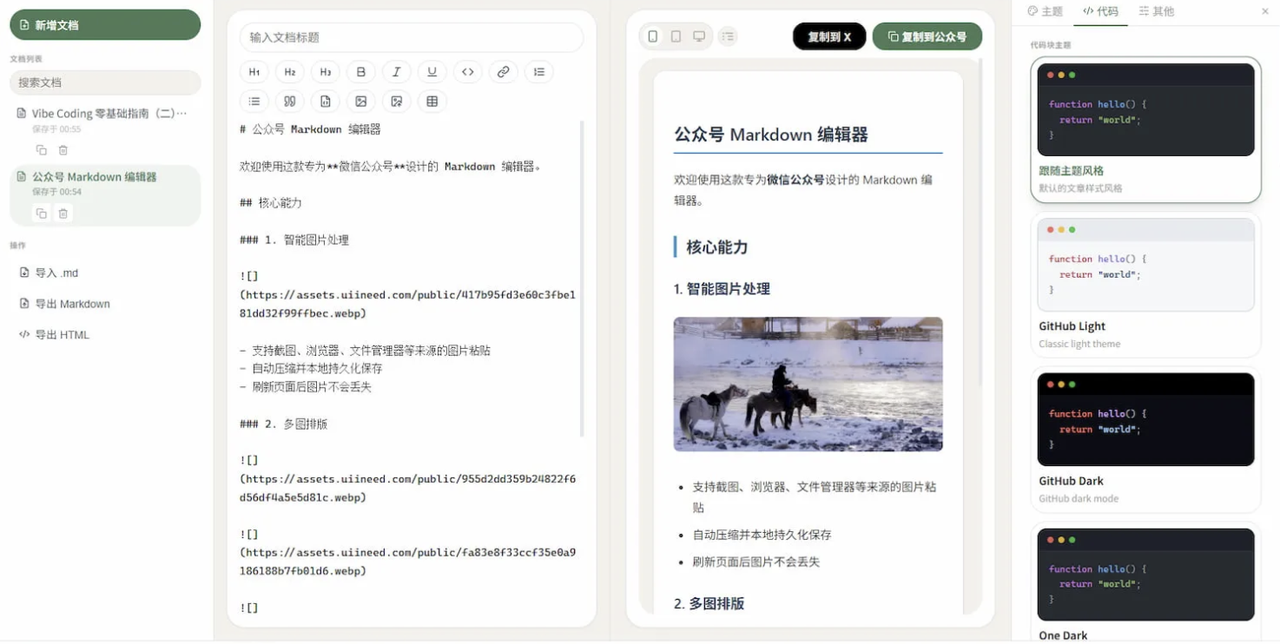Click 导出 HTML

[105, 334]
